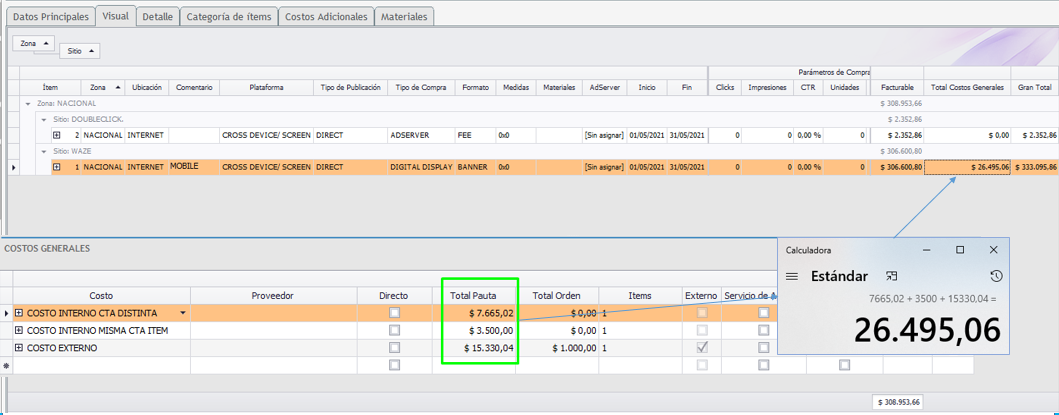Check Directo for COSTO INTERNO CTA DISTINTA

[394, 313]
